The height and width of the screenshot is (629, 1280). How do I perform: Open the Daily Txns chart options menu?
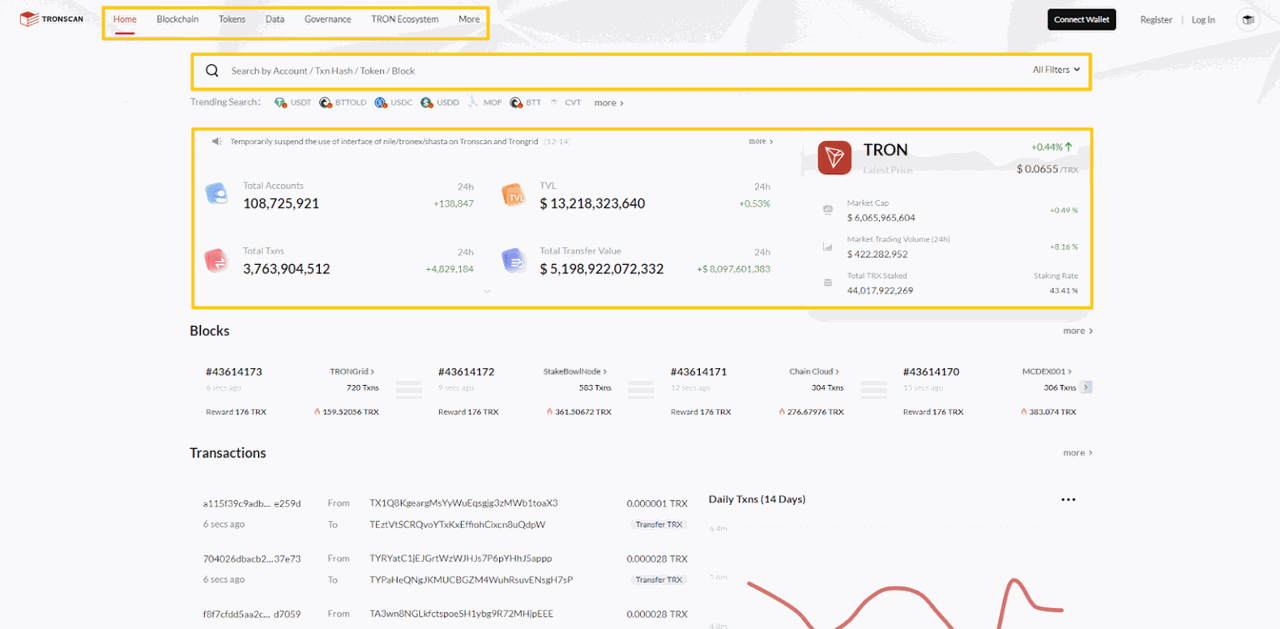(1068, 499)
